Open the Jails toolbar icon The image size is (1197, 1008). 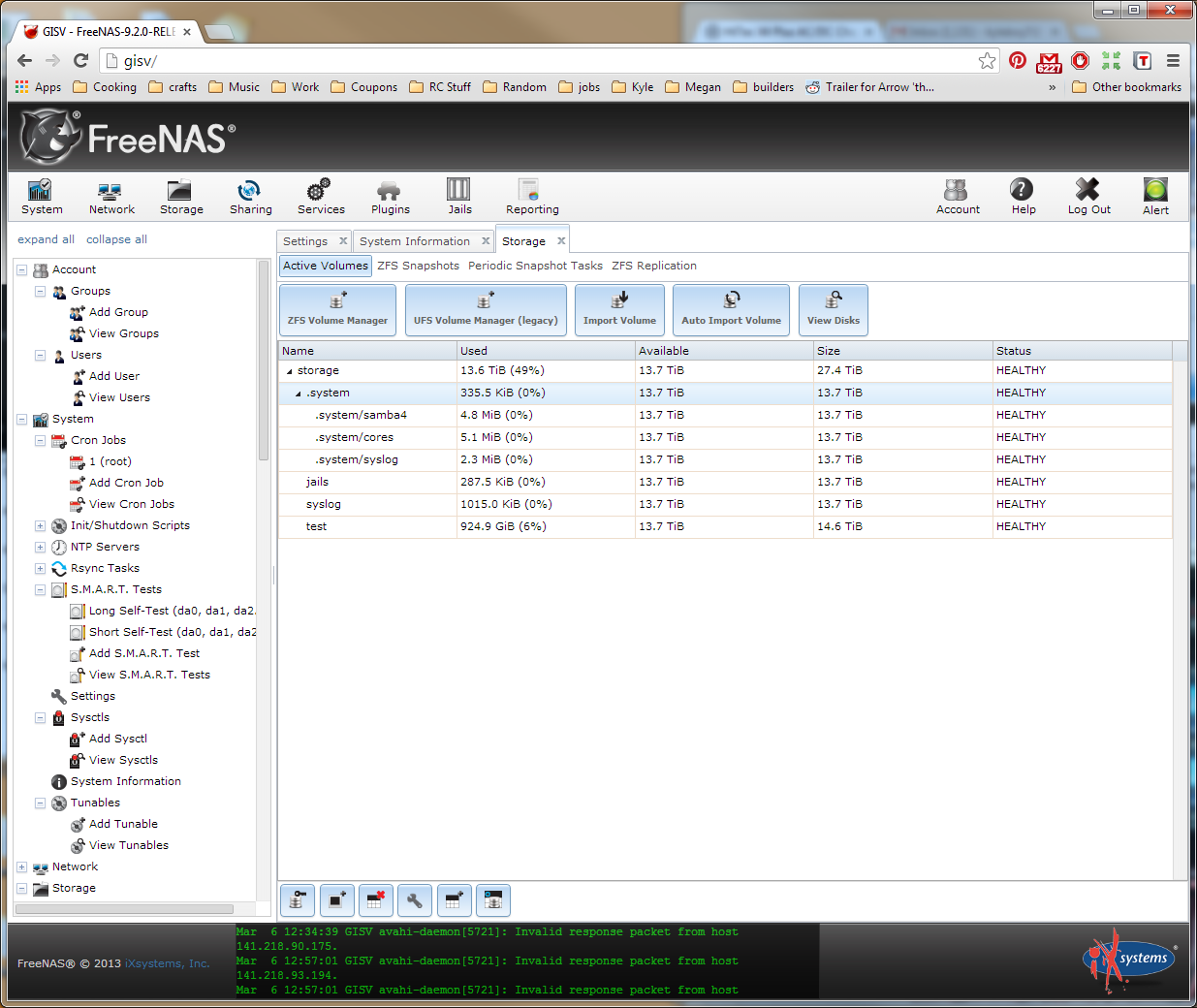click(459, 197)
